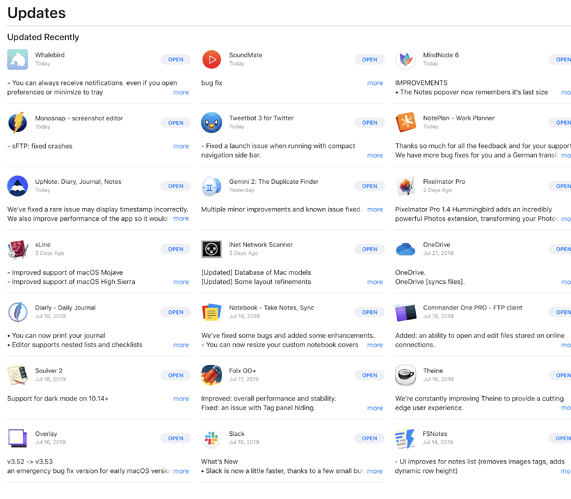The image size is (571, 499).
Task: Click the Monosnap lightning bolt icon
Action: pyautogui.click(x=17, y=122)
